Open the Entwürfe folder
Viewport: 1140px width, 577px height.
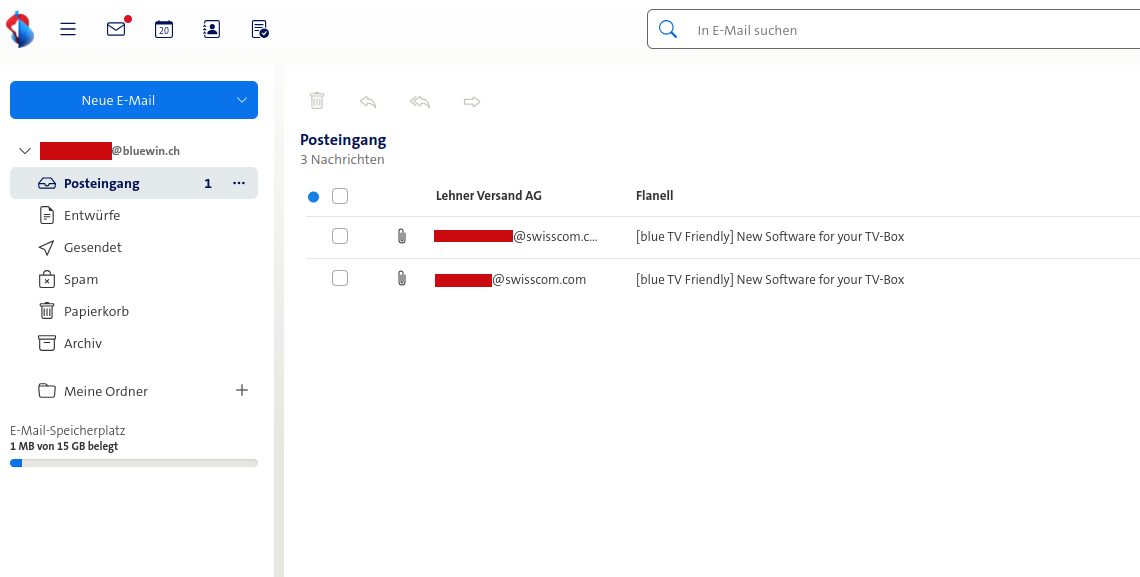[92, 215]
